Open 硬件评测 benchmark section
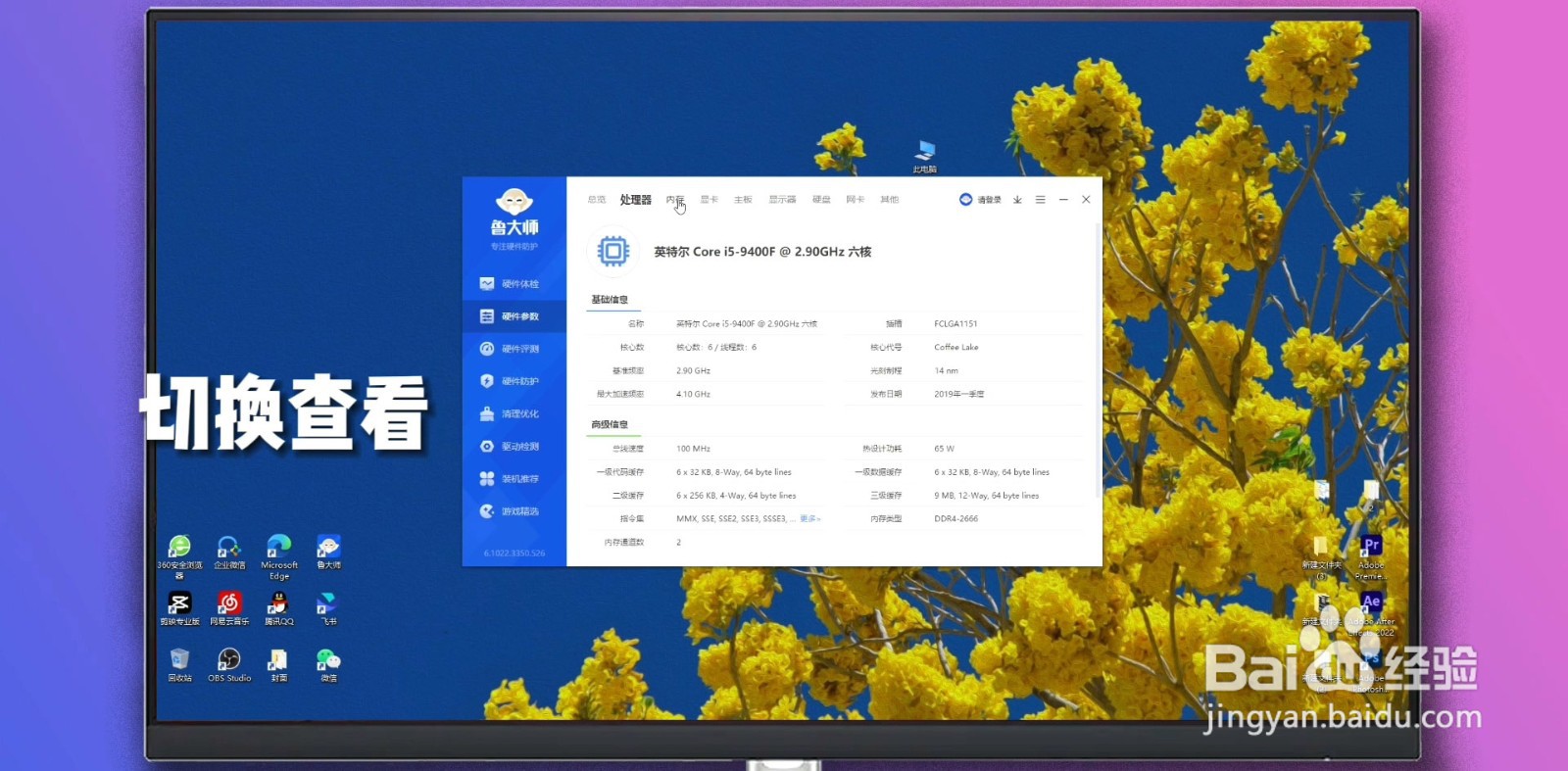The image size is (1568, 771). (514, 349)
